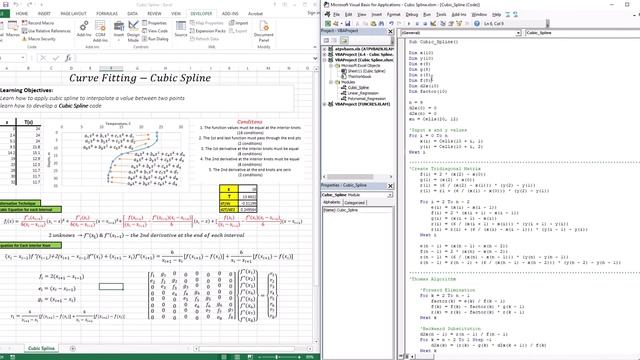
Task: Switch to the HOME ribbon tab
Action: point(22,13)
